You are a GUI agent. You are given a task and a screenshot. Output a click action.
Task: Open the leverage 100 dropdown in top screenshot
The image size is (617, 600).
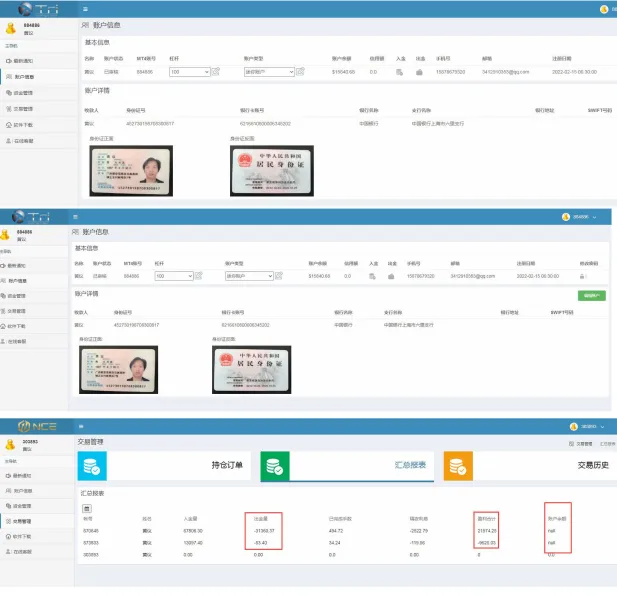click(x=190, y=72)
